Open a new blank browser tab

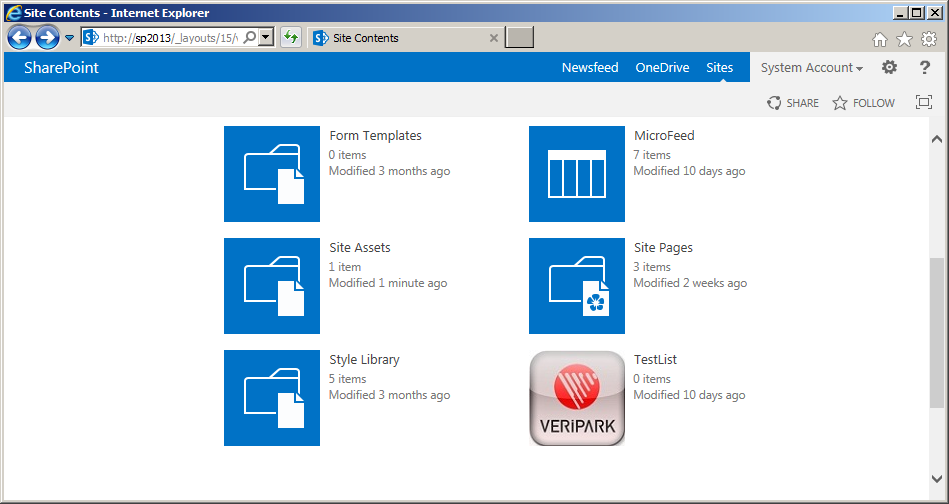click(519, 38)
